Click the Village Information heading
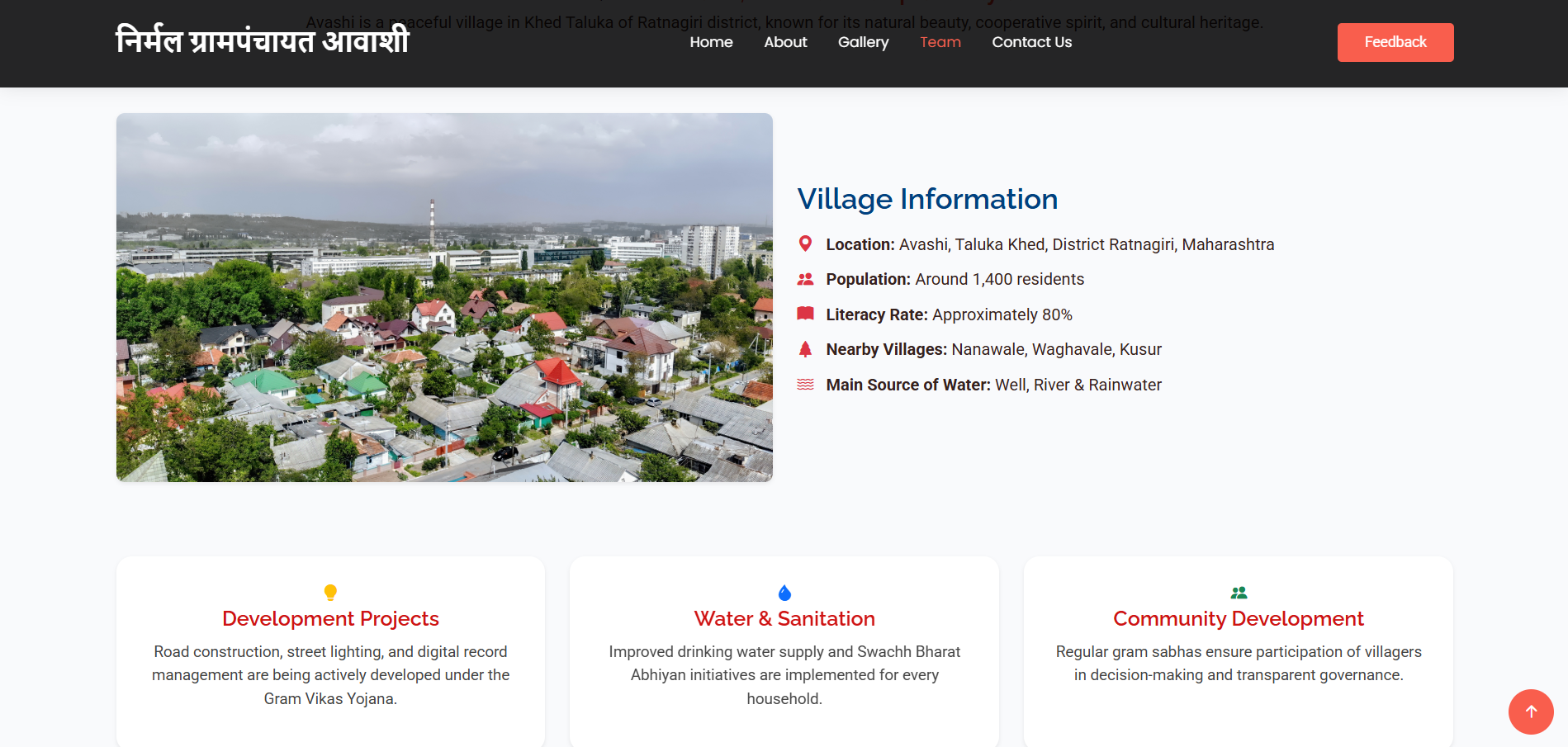Image resolution: width=1568 pixels, height=747 pixels. (x=927, y=199)
